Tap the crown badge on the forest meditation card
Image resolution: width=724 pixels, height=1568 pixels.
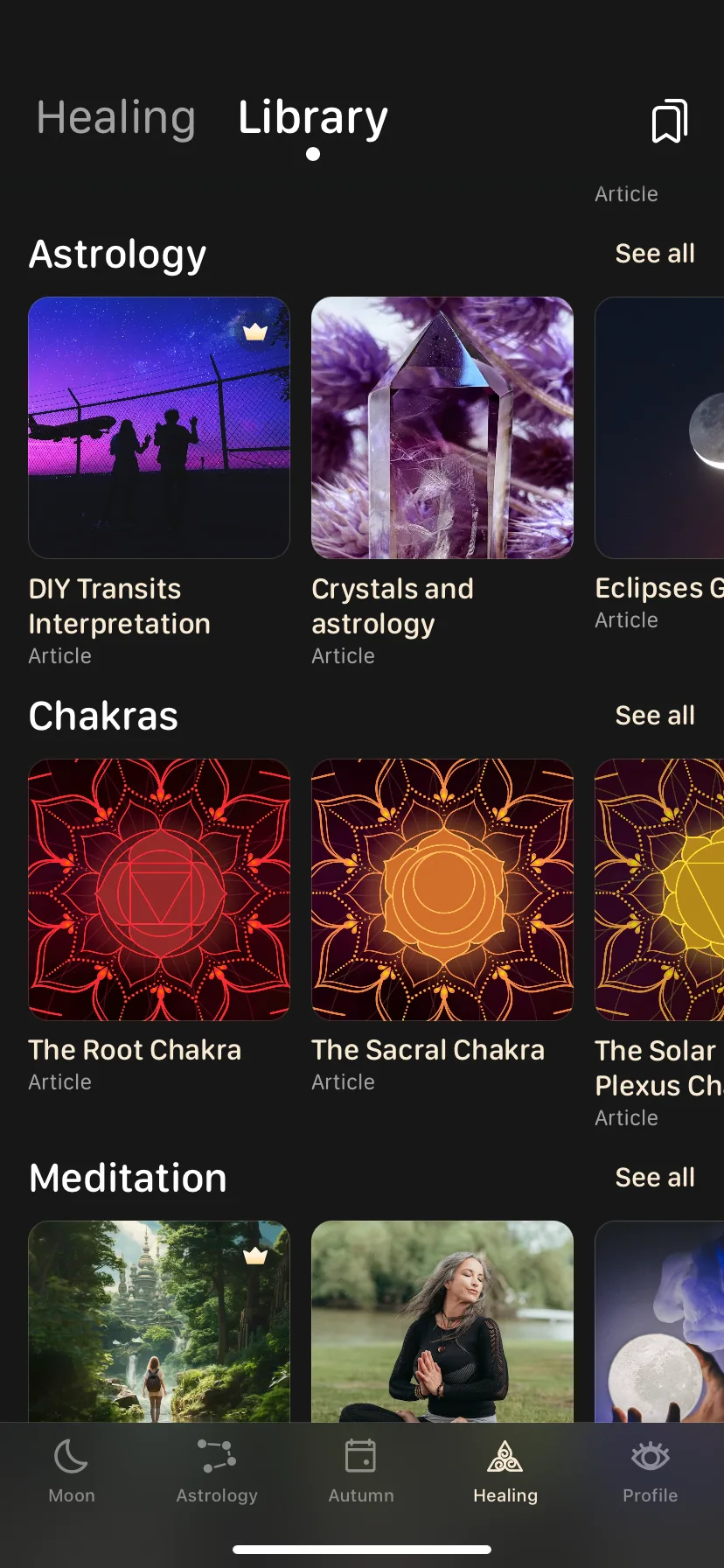[x=254, y=1256]
